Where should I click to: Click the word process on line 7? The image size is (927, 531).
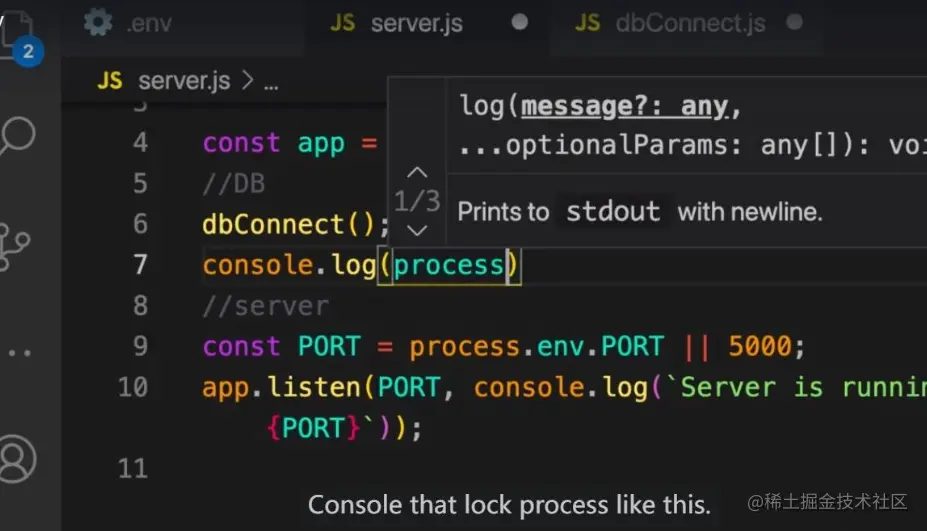pyautogui.click(x=449, y=265)
